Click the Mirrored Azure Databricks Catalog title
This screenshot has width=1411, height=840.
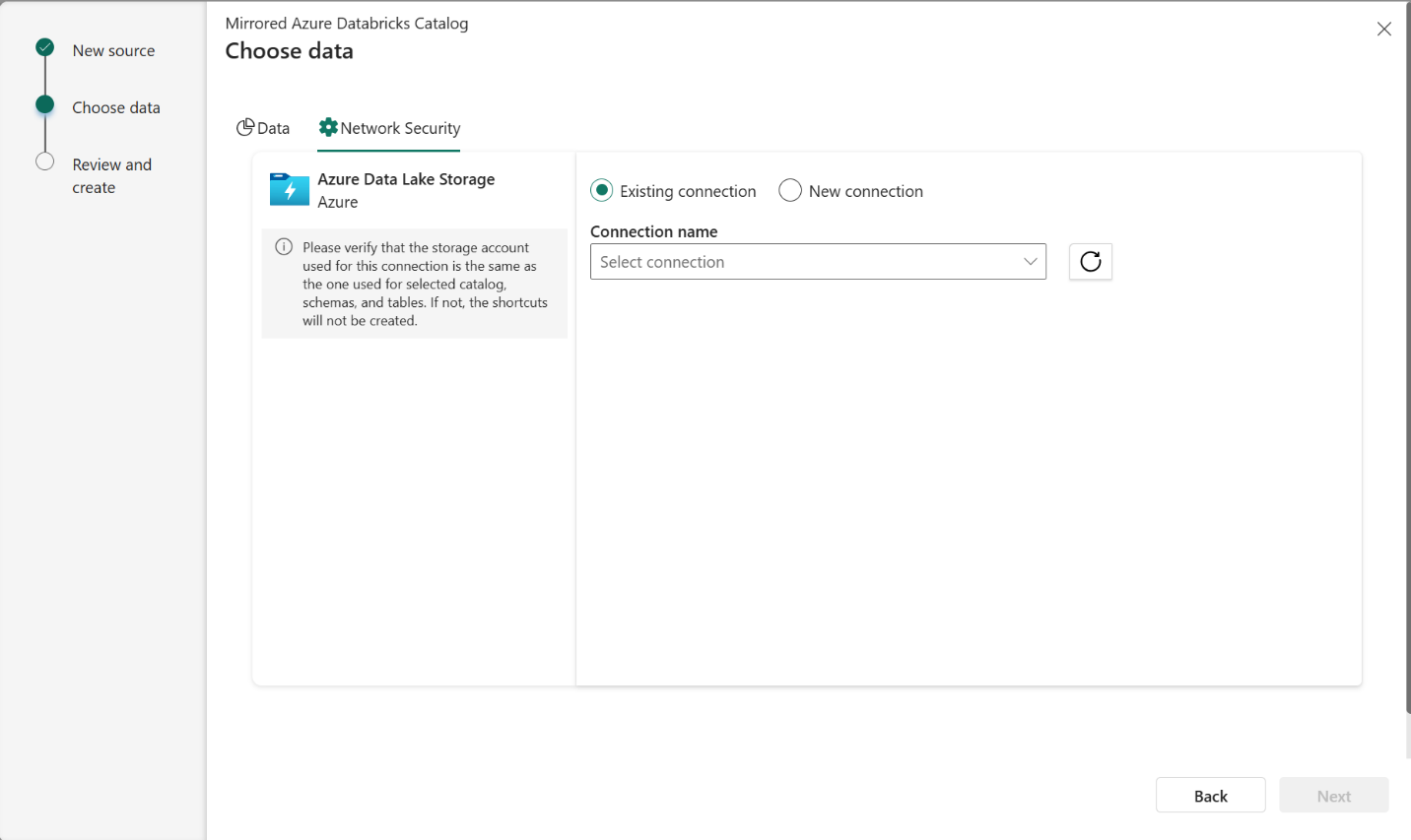coord(347,23)
